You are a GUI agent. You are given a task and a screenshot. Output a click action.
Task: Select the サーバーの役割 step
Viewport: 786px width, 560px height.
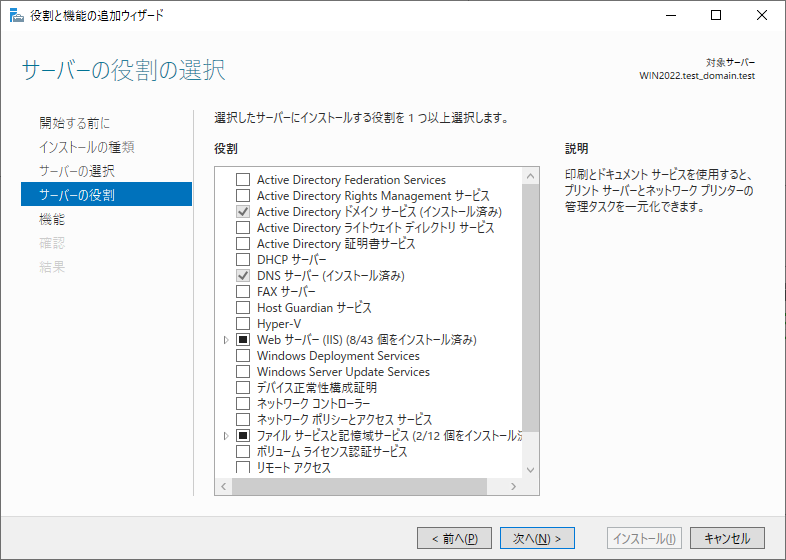coord(106,195)
